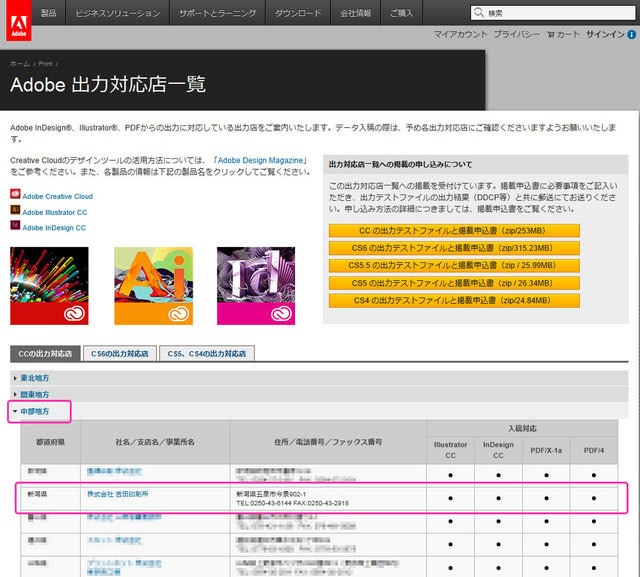Click the cart icon before カート
The image size is (640, 577).
tap(551, 35)
